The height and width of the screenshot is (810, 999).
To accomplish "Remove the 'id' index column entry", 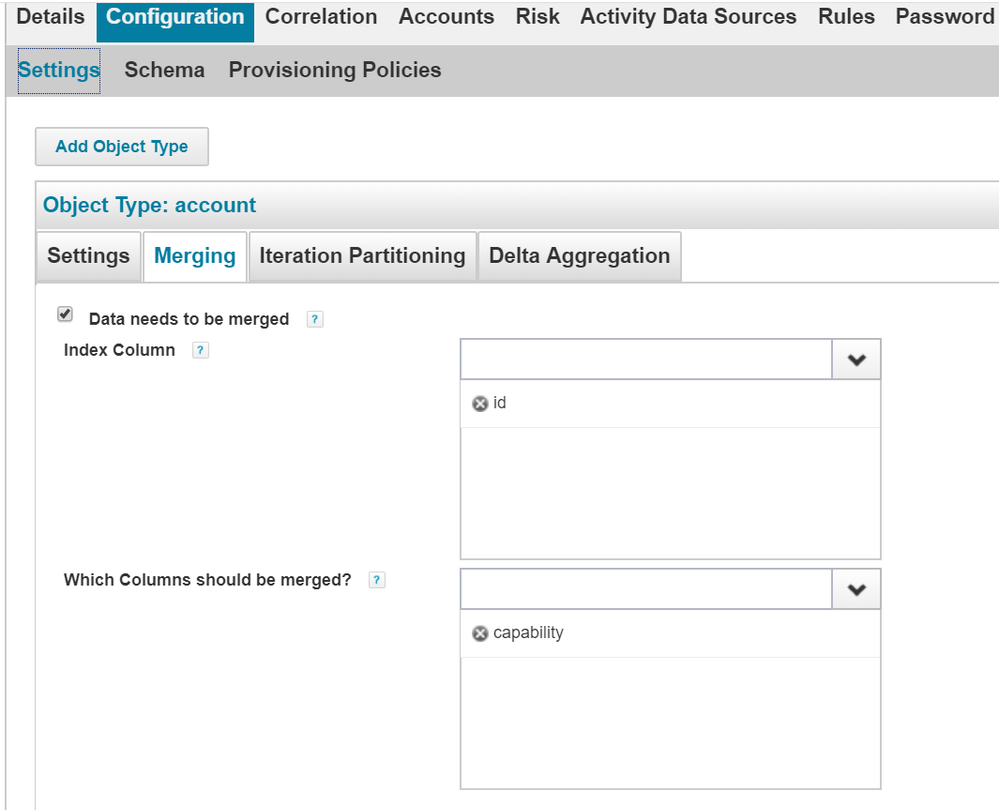I will tap(480, 404).
